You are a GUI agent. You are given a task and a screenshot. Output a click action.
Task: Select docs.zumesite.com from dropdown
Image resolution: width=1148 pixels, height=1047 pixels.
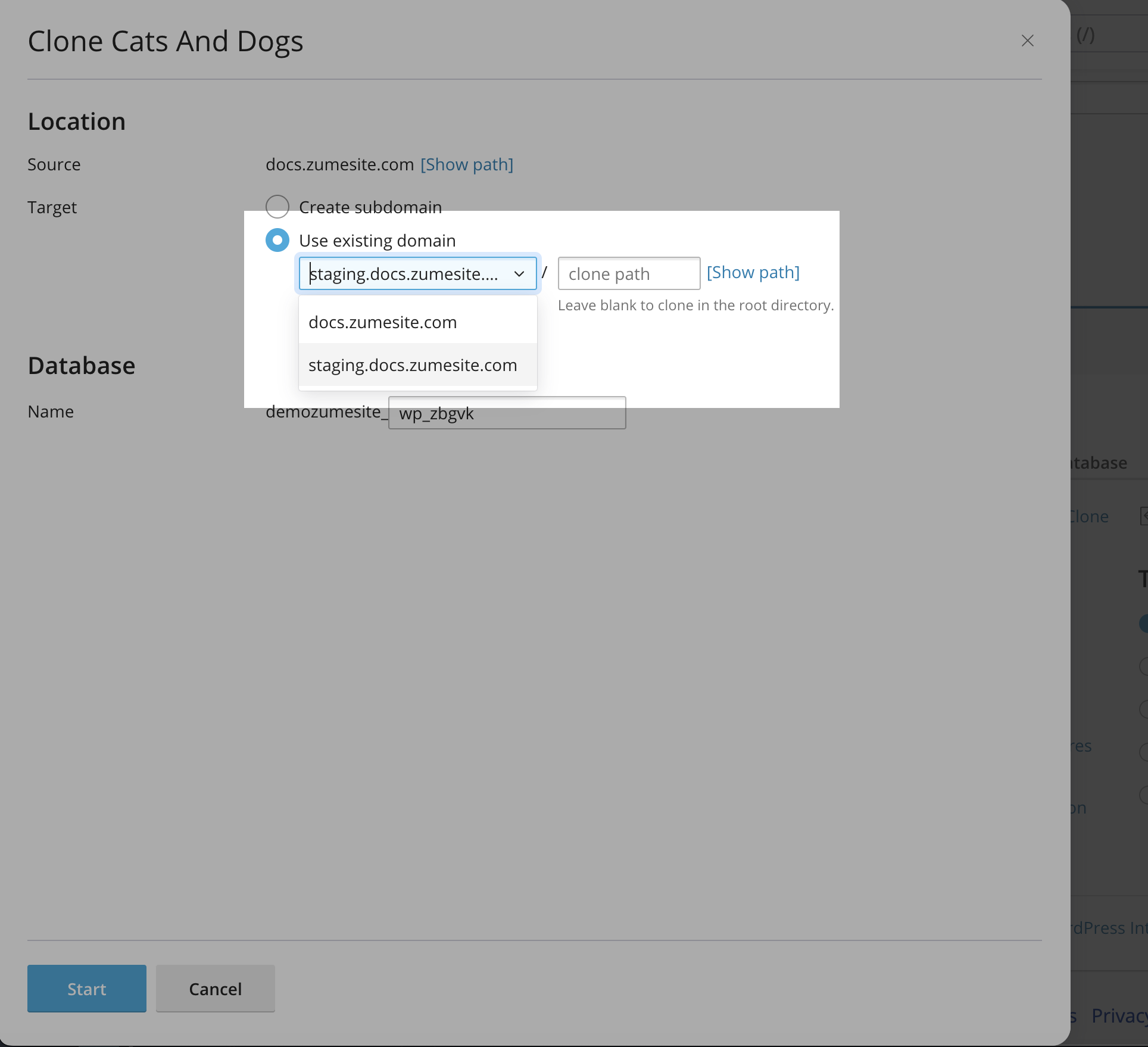pyautogui.click(x=382, y=322)
